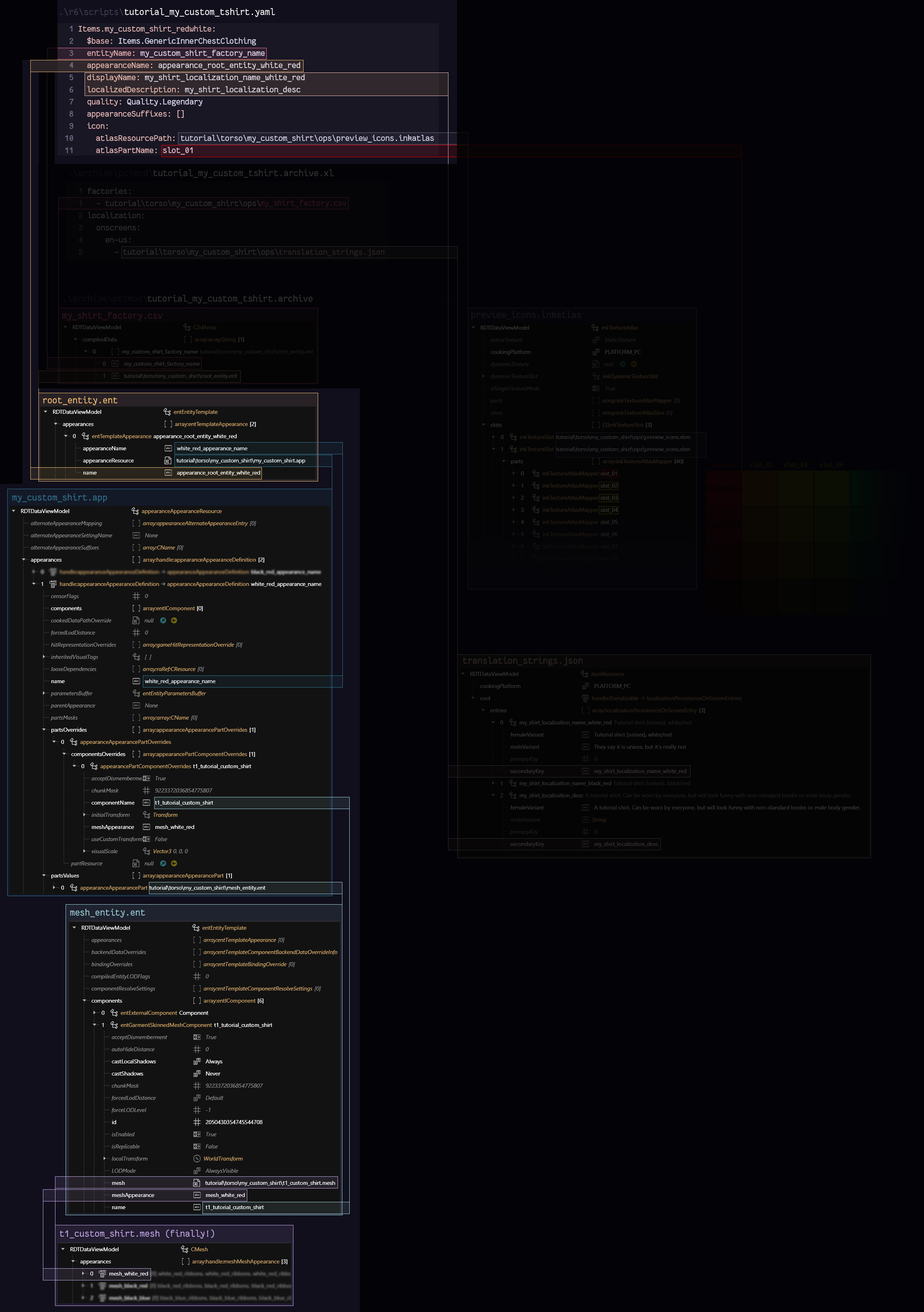This screenshot has height=1312, width=924.
Task: Click tutorial\torso\my_custom_shirt\mesh_entity.ent path value
Action: tap(207, 888)
